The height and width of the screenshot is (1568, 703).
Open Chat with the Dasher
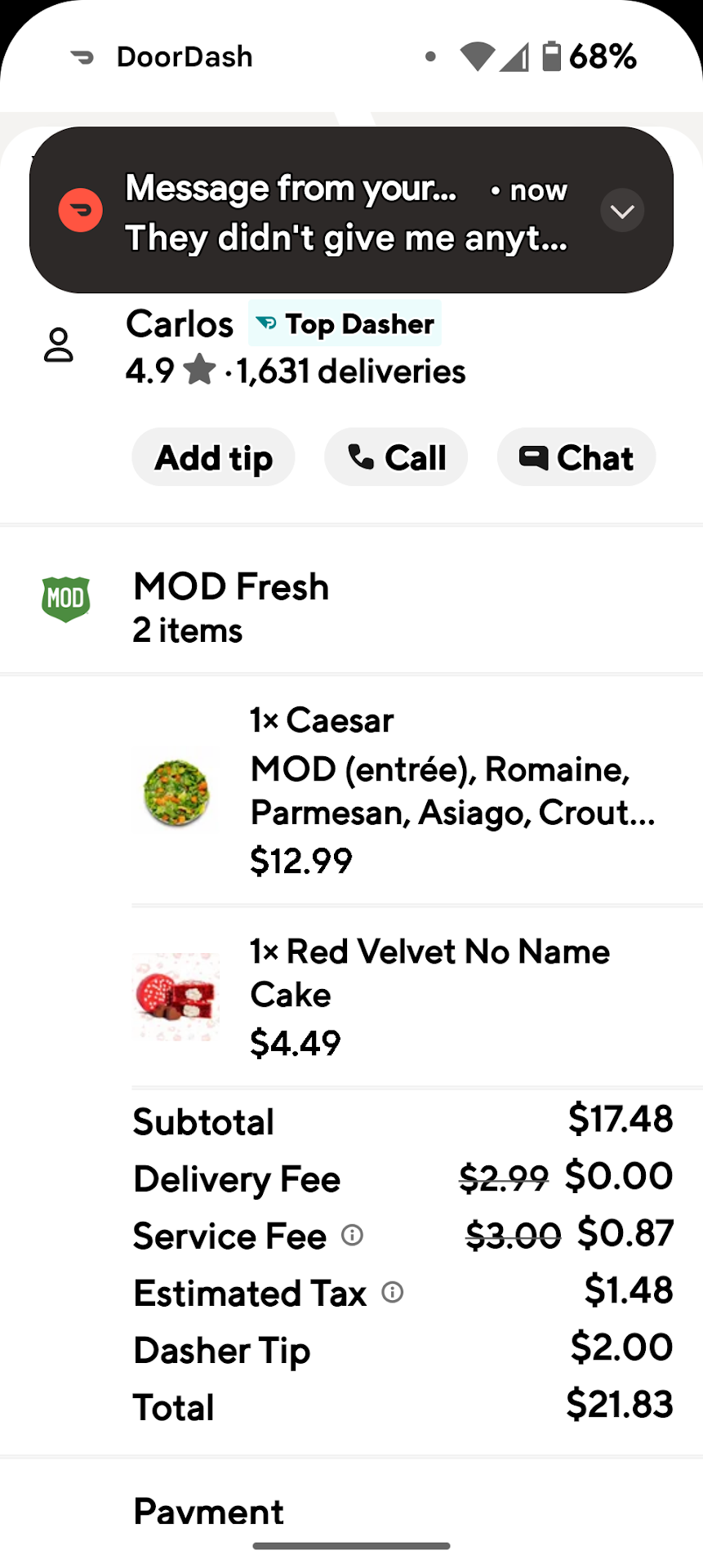tap(576, 457)
